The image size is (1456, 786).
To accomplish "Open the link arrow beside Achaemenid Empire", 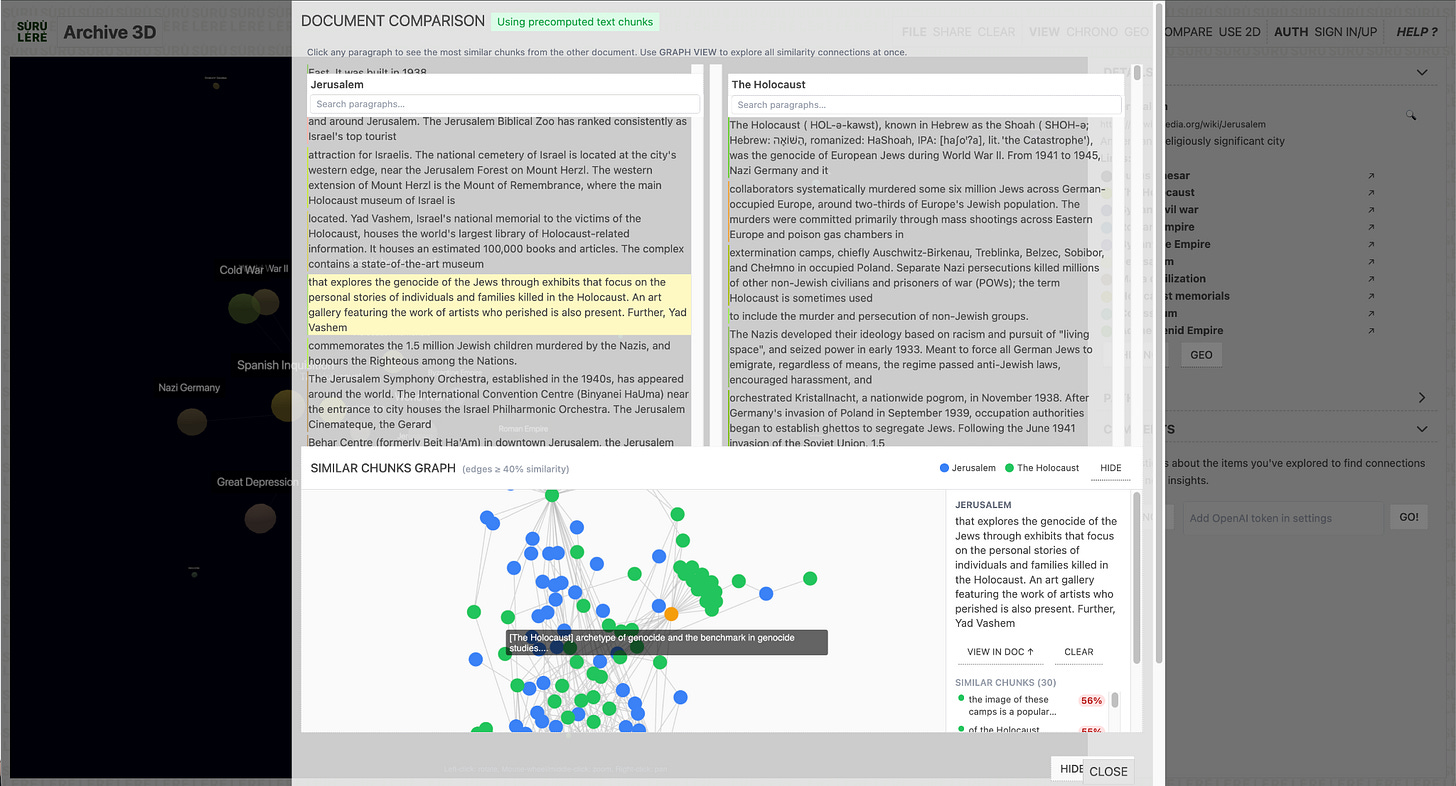I will 1371,331.
